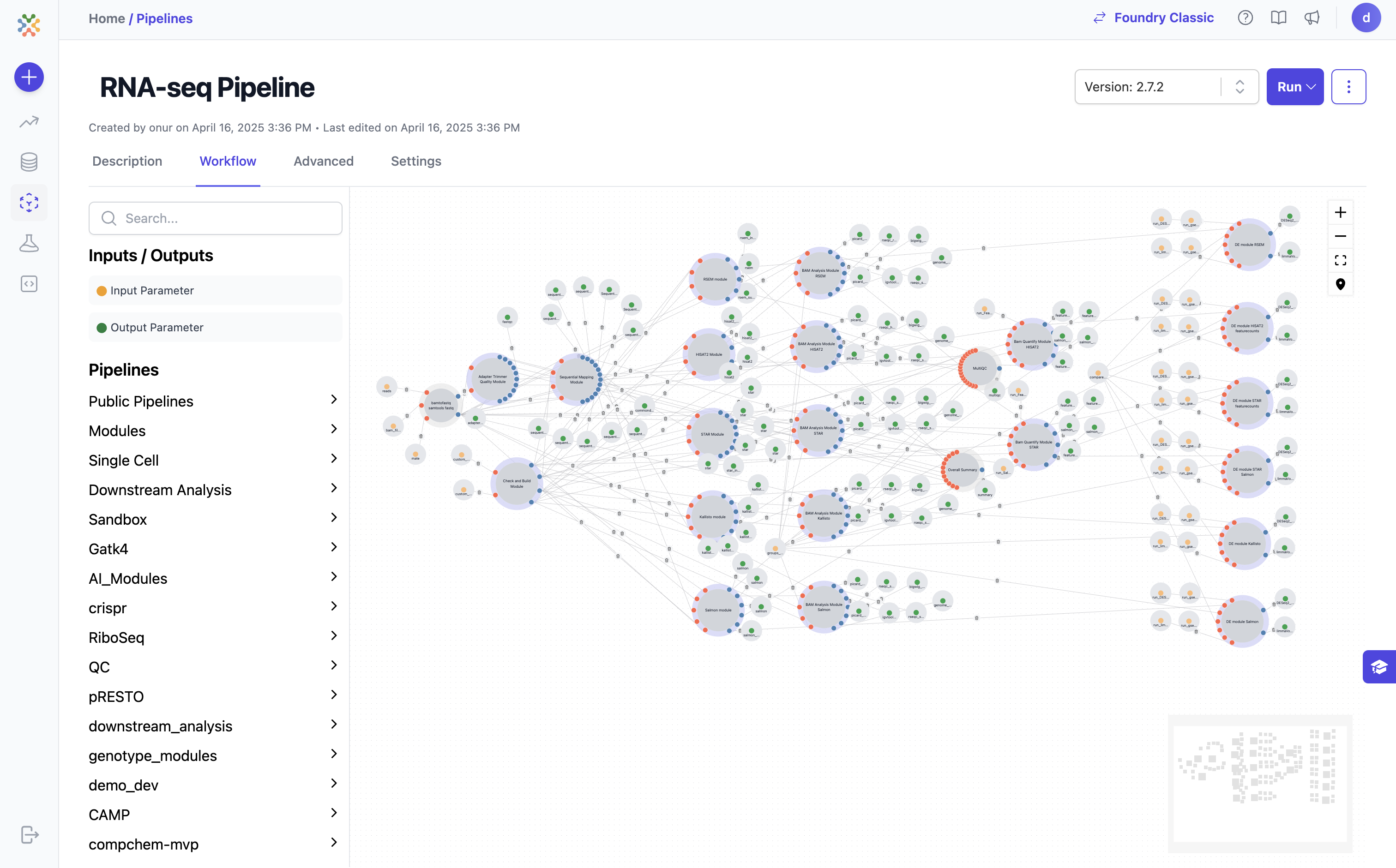Open the Description tab
The height and width of the screenshot is (868, 1396).
(x=127, y=162)
